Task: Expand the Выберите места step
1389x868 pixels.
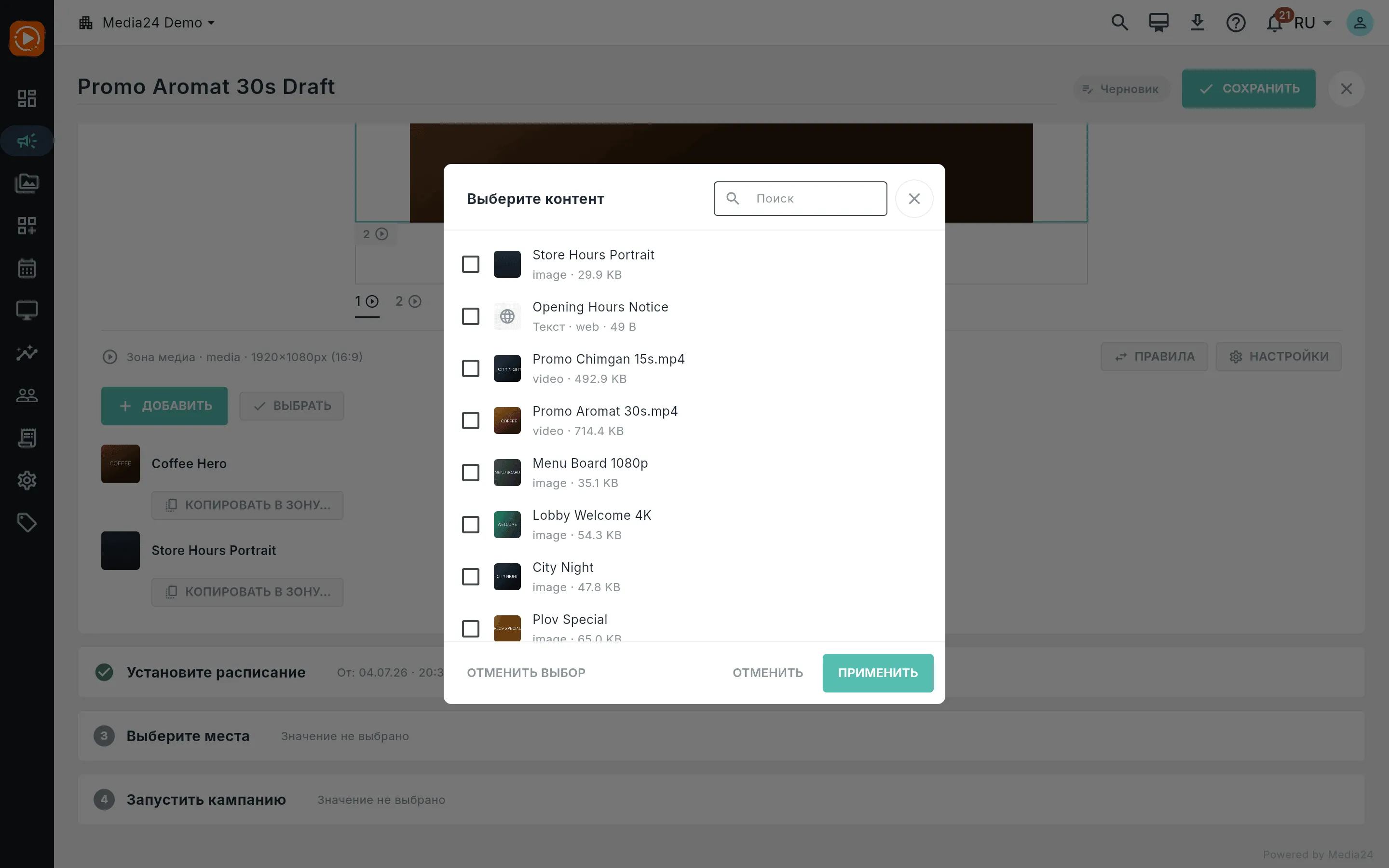Action: coord(721,736)
